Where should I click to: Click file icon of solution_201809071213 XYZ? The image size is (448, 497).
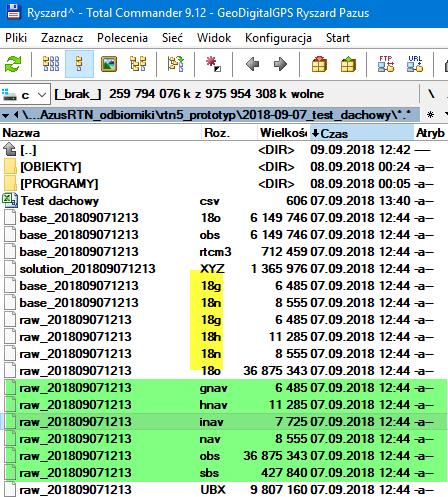pyautogui.click(x=10, y=269)
